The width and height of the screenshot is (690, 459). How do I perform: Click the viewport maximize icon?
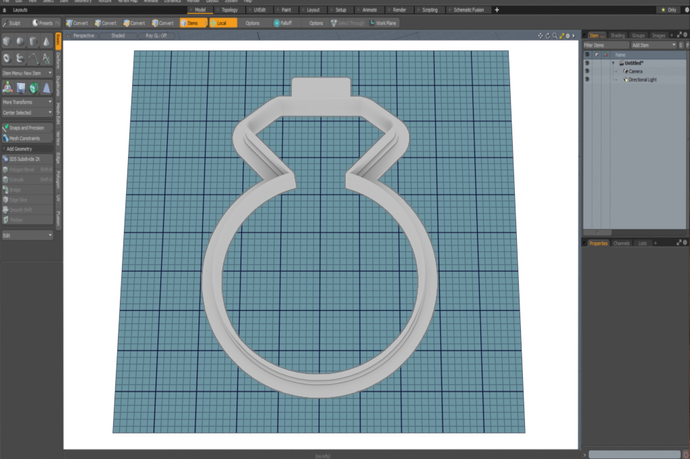[x=562, y=36]
